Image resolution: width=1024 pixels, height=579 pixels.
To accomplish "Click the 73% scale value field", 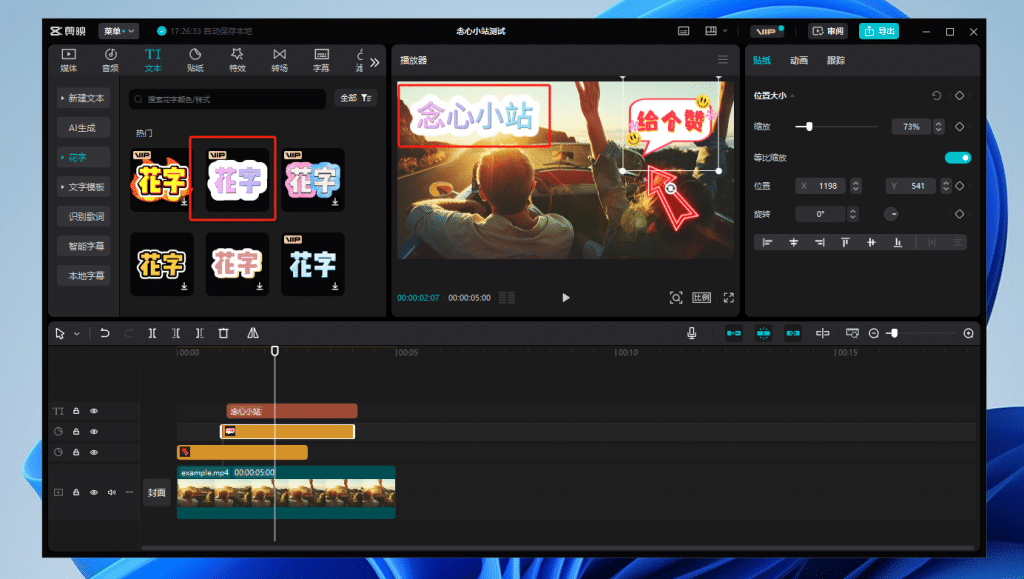I will 912,127.
